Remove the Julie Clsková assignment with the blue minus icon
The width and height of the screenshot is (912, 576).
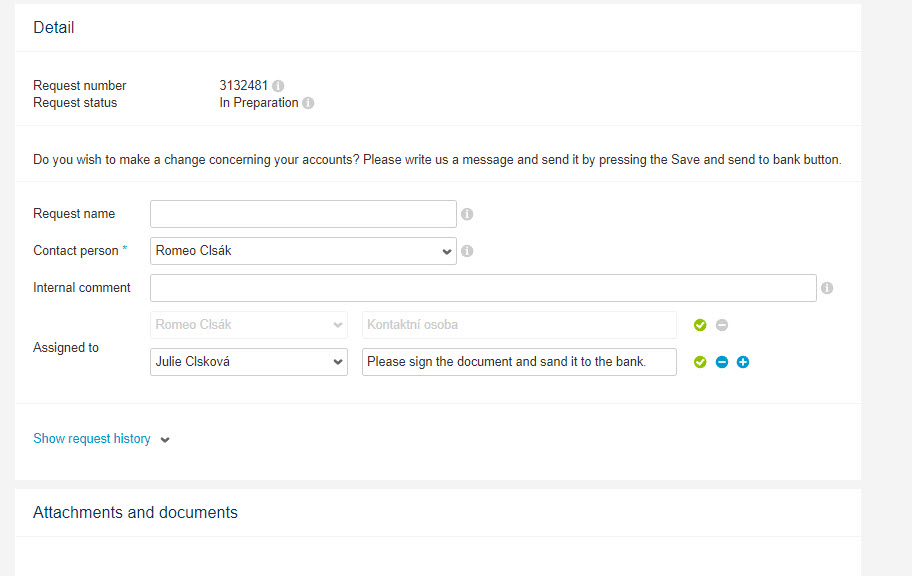[722, 362]
